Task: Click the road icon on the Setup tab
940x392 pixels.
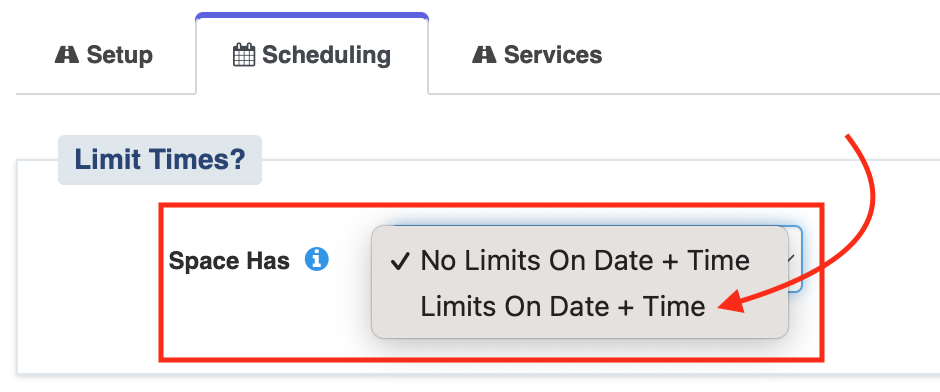Action: click(x=67, y=55)
